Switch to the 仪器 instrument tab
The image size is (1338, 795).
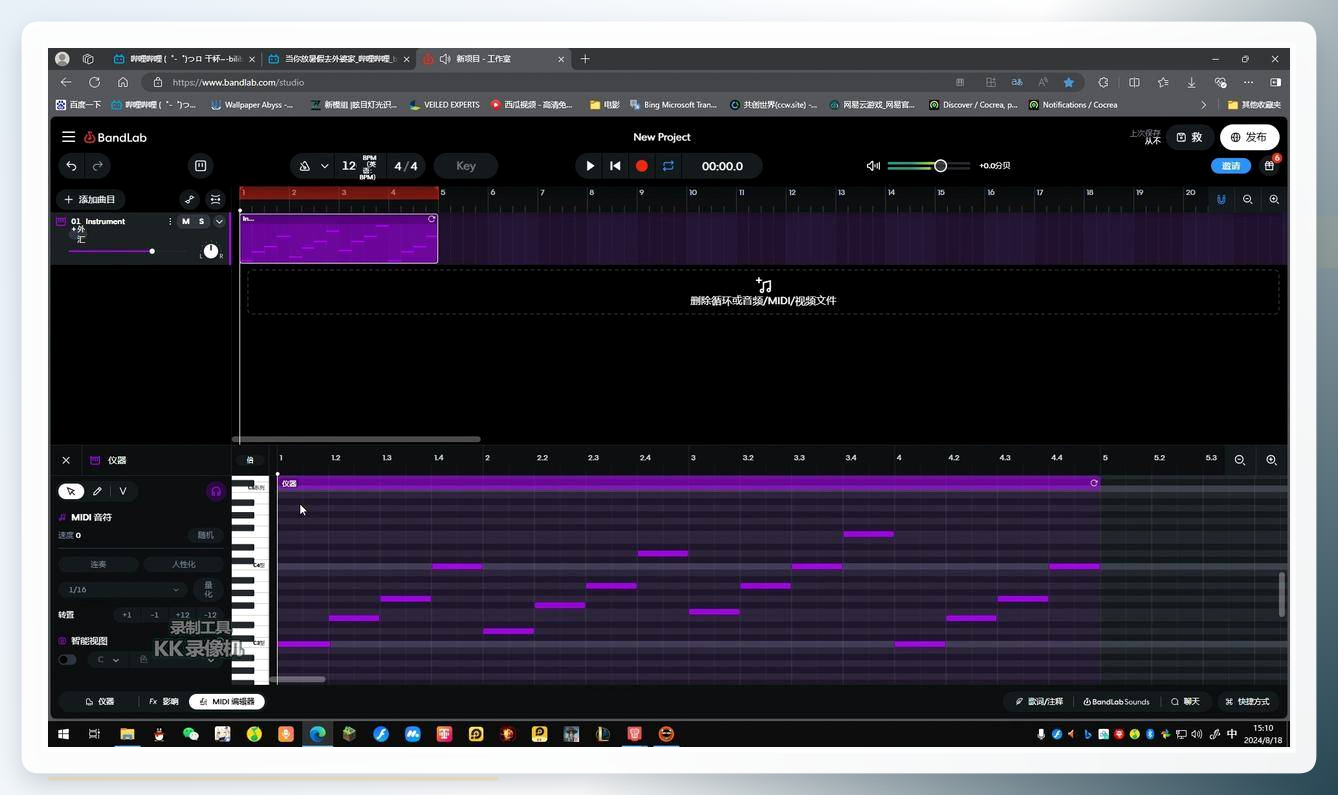pos(100,702)
